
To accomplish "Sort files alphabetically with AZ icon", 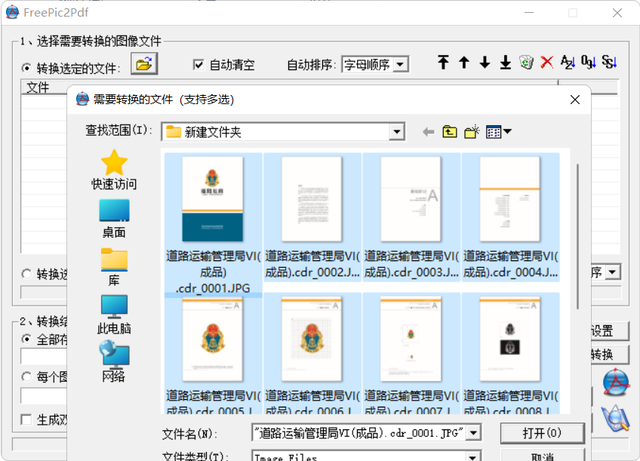I will pos(568,63).
